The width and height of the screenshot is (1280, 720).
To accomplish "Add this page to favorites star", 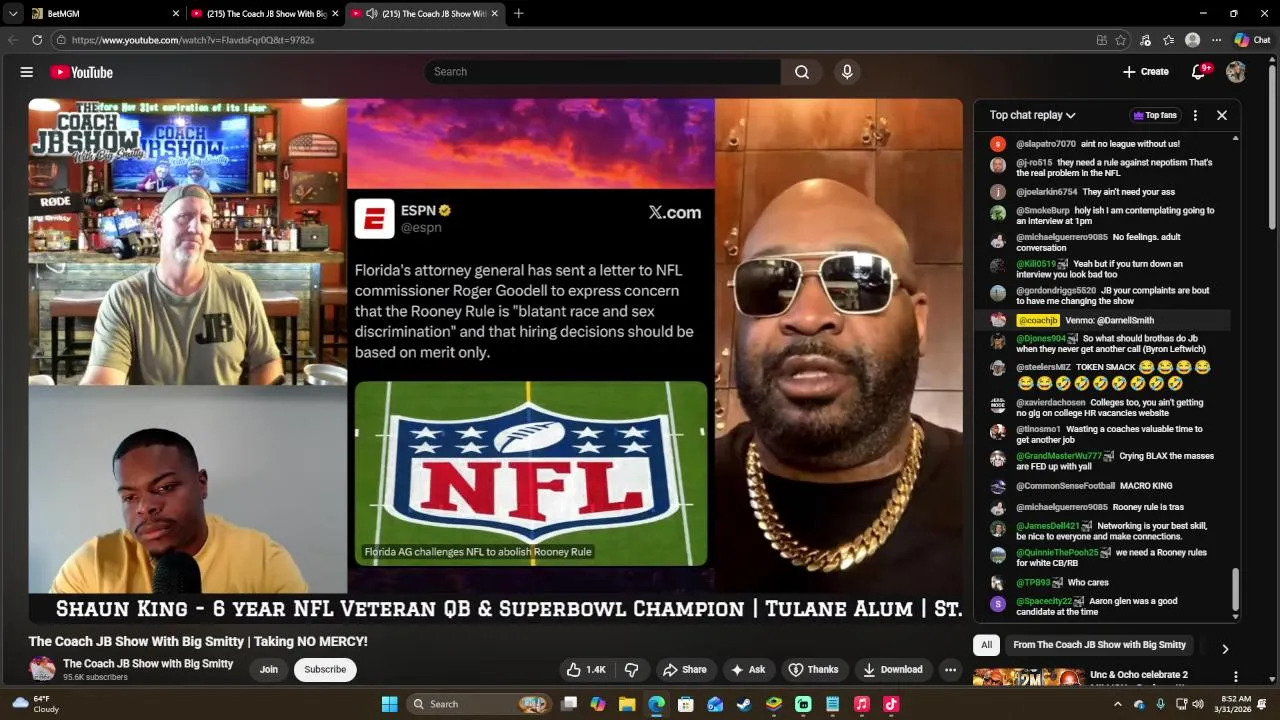I will 1121,40.
